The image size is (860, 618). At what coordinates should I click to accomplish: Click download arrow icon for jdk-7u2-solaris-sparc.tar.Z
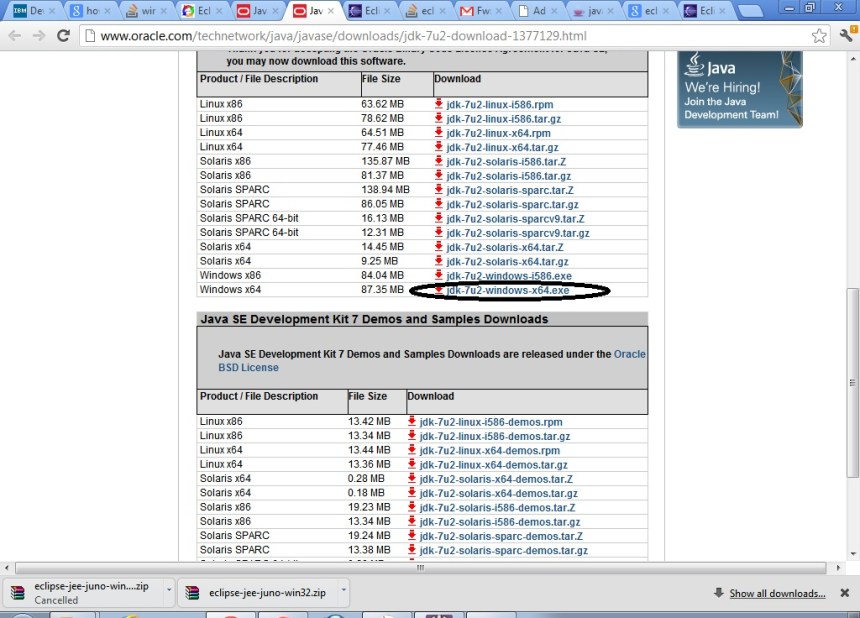(x=439, y=189)
